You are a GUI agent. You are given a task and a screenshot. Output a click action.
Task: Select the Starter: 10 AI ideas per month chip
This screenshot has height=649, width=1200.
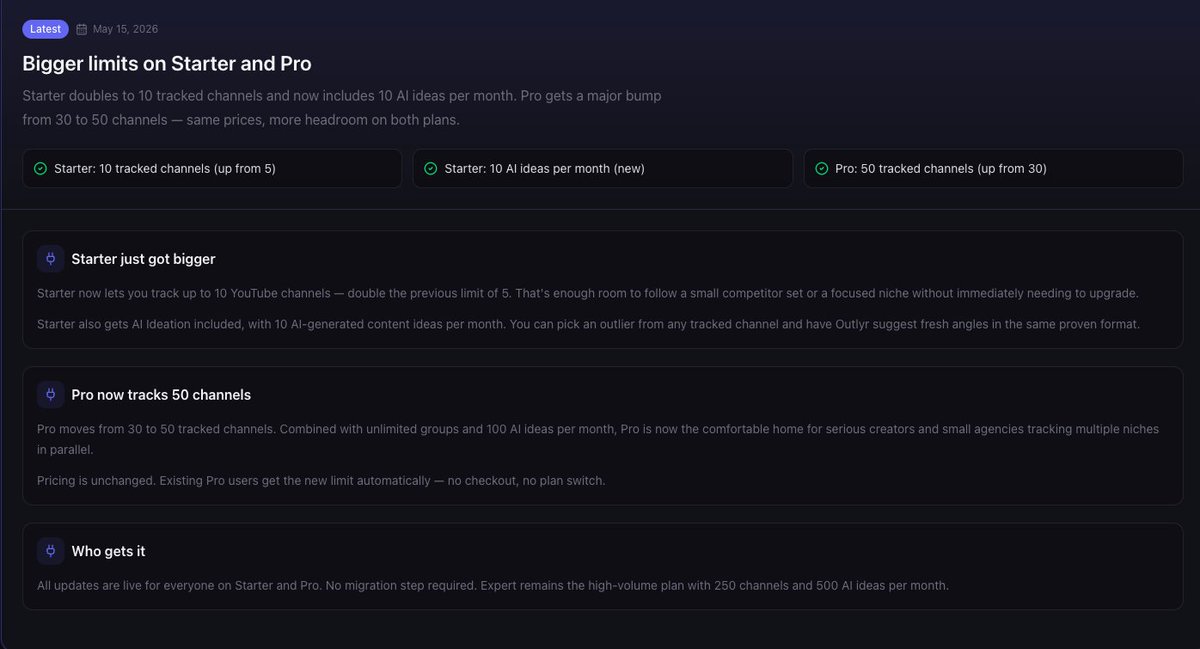point(603,169)
